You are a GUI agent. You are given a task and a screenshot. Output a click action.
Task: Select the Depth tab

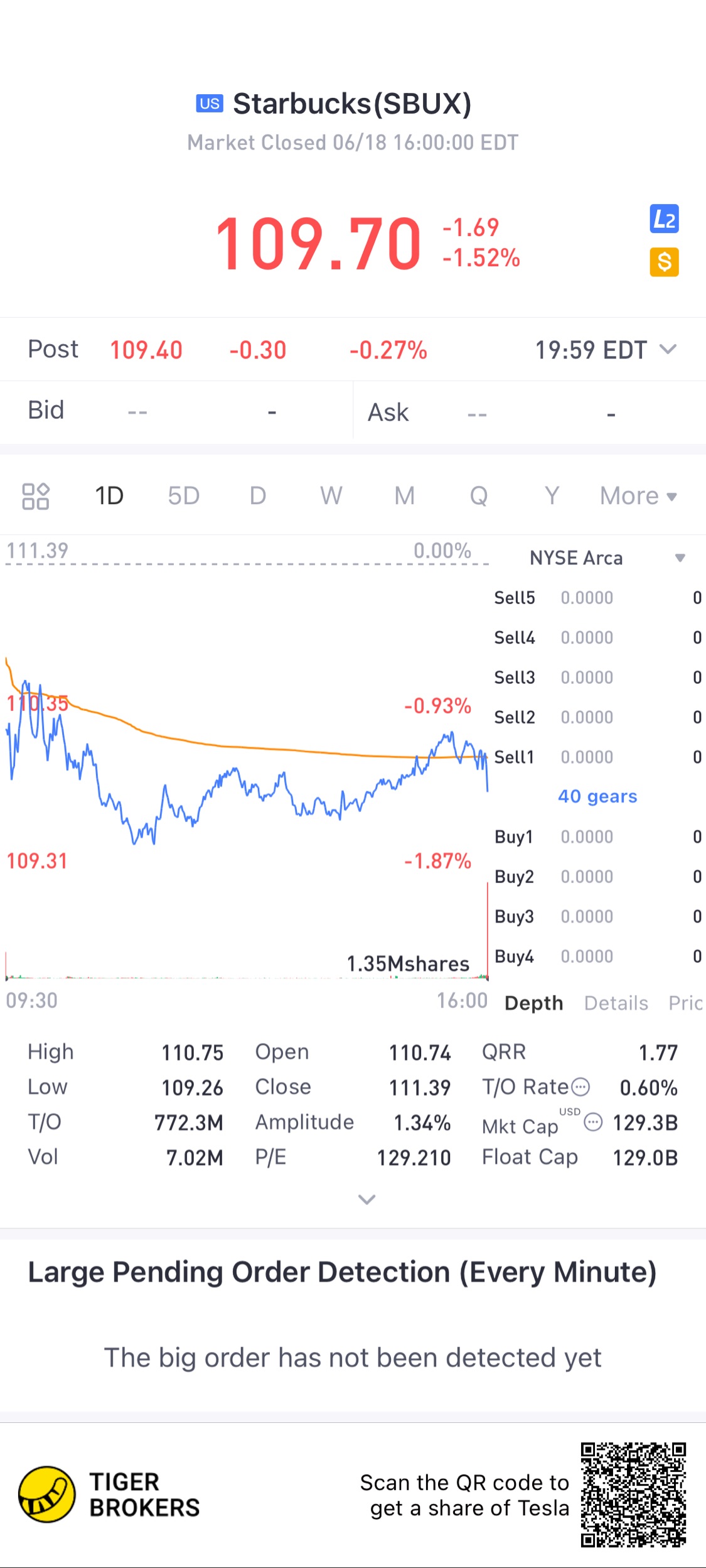533,1003
